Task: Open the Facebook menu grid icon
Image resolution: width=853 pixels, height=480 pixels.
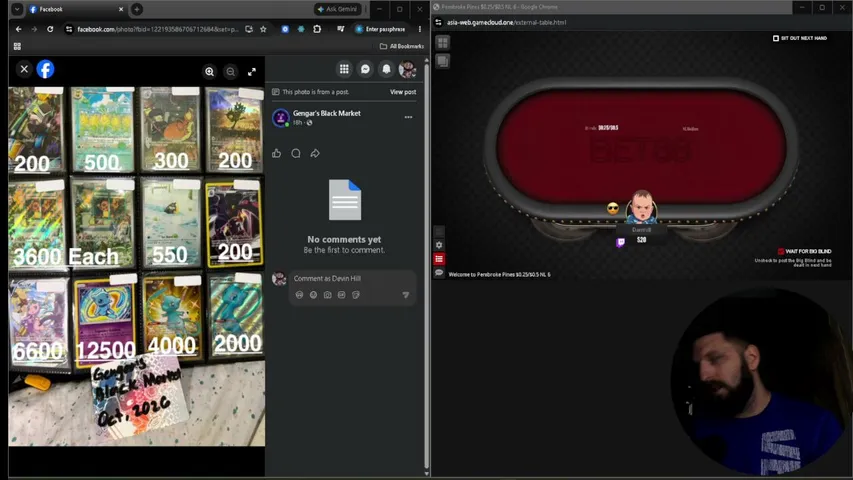Action: pos(344,69)
